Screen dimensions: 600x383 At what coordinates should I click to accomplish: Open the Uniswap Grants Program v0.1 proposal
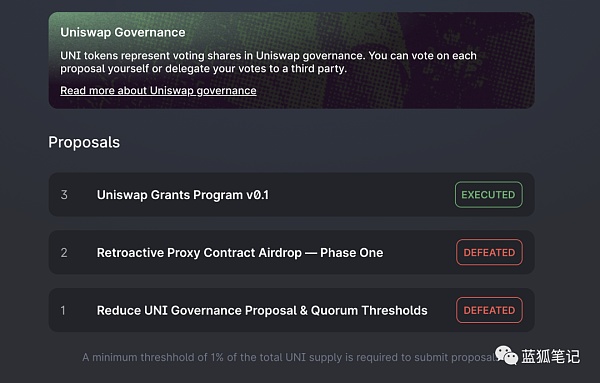pos(291,195)
